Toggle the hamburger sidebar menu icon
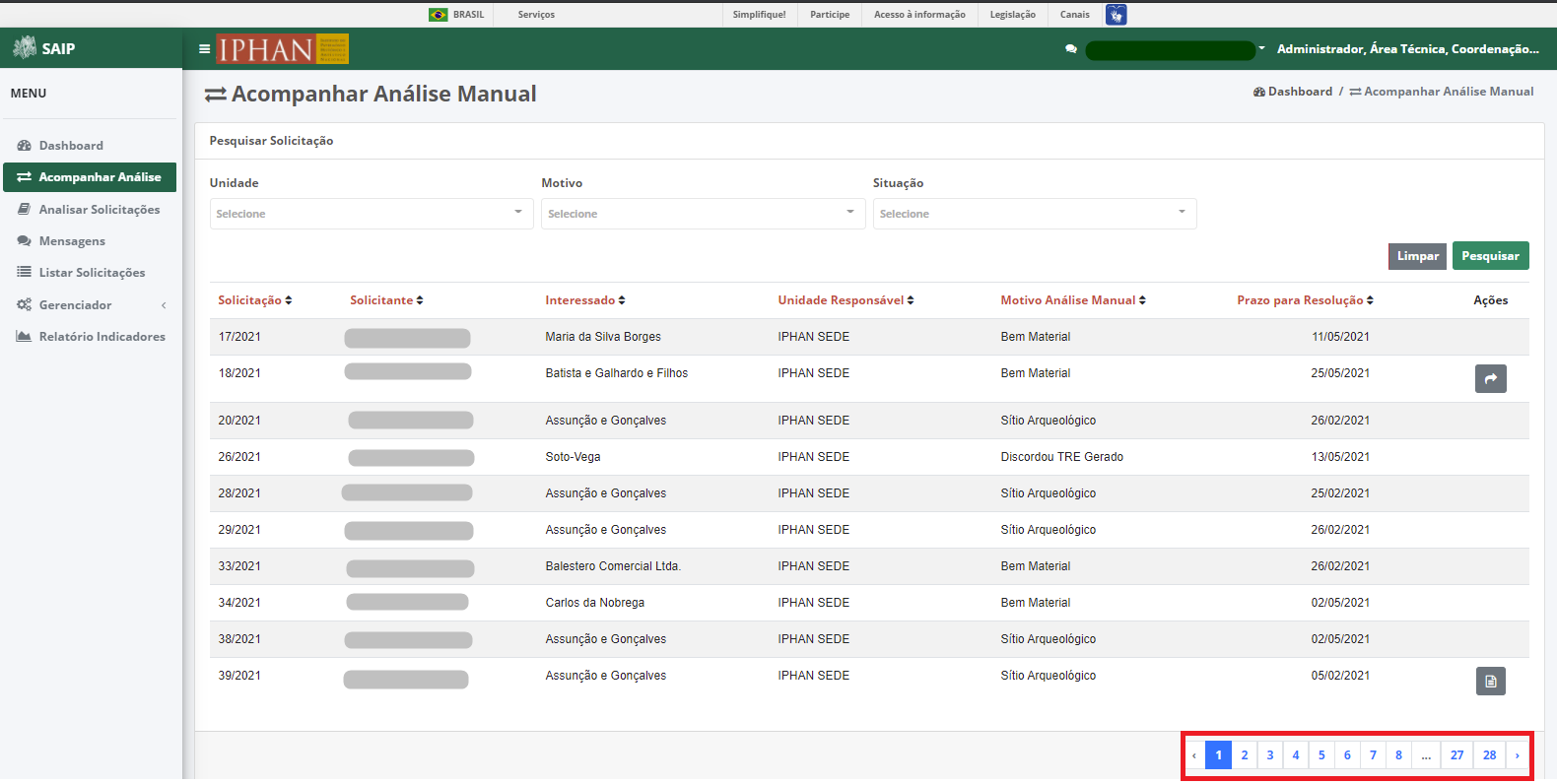Image resolution: width=1557 pixels, height=784 pixels. 204,48
